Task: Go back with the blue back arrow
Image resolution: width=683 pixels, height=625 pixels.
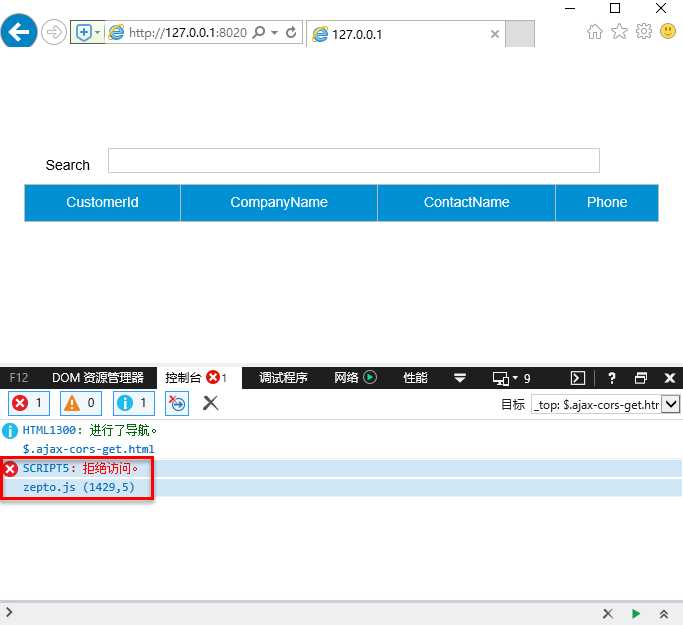Action: (x=19, y=31)
